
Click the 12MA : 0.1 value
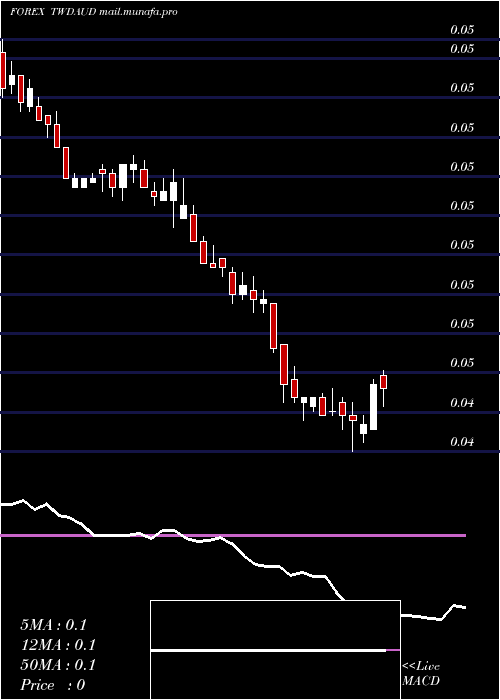pyautogui.click(x=58, y=645)
